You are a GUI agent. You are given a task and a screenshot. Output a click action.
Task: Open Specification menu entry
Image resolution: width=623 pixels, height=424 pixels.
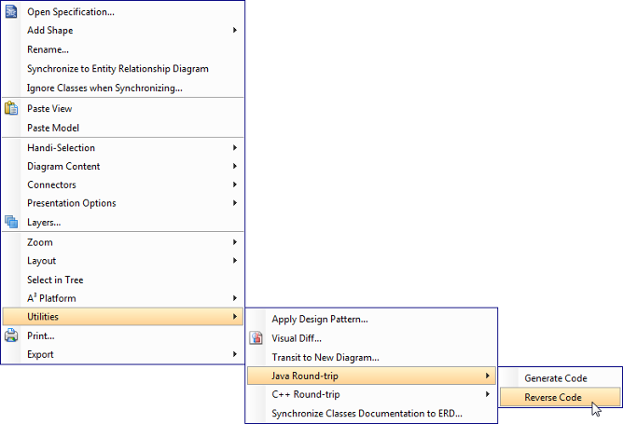coord(123,12)
